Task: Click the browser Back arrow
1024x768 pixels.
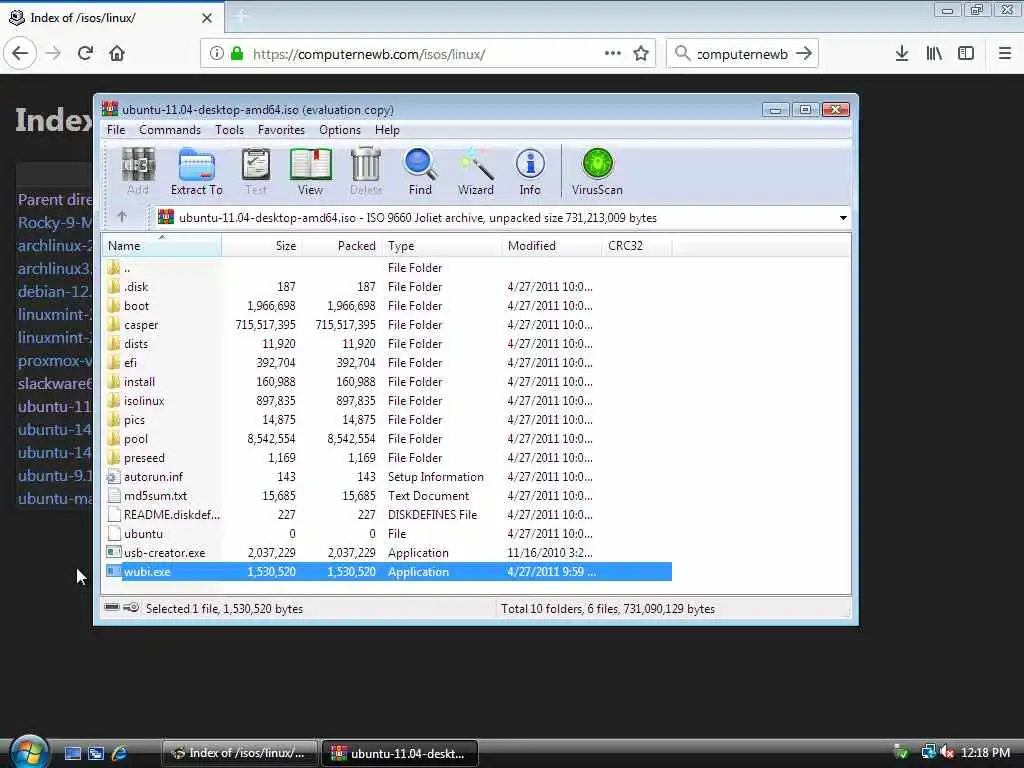Action: pos(20,54)
